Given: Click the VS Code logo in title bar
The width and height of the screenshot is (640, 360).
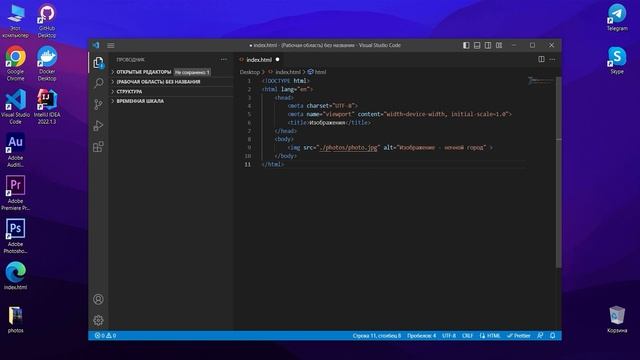Looking at the screenshot, I should [x=96, y=45].
